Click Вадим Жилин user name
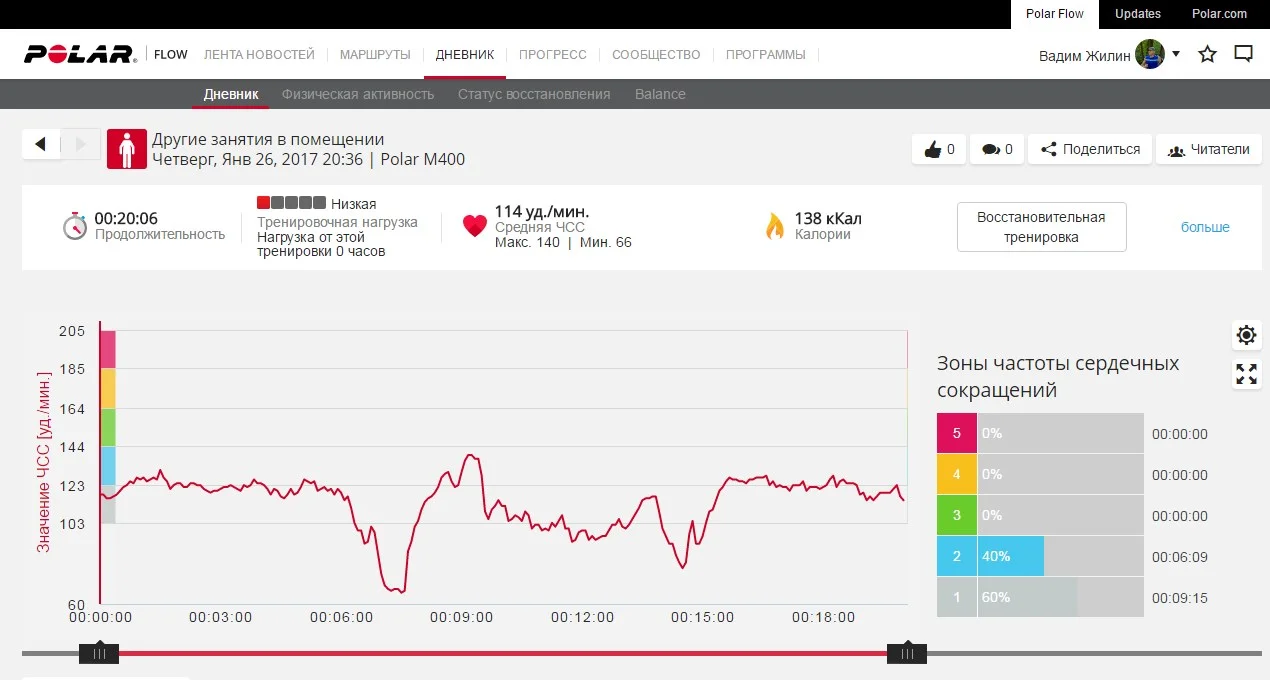The width and height of the screenshot is (1270, 680). [1085, 55]
